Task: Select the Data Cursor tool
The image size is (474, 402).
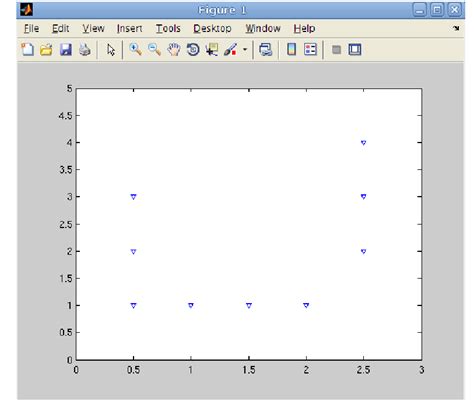Action: (212, 50)
